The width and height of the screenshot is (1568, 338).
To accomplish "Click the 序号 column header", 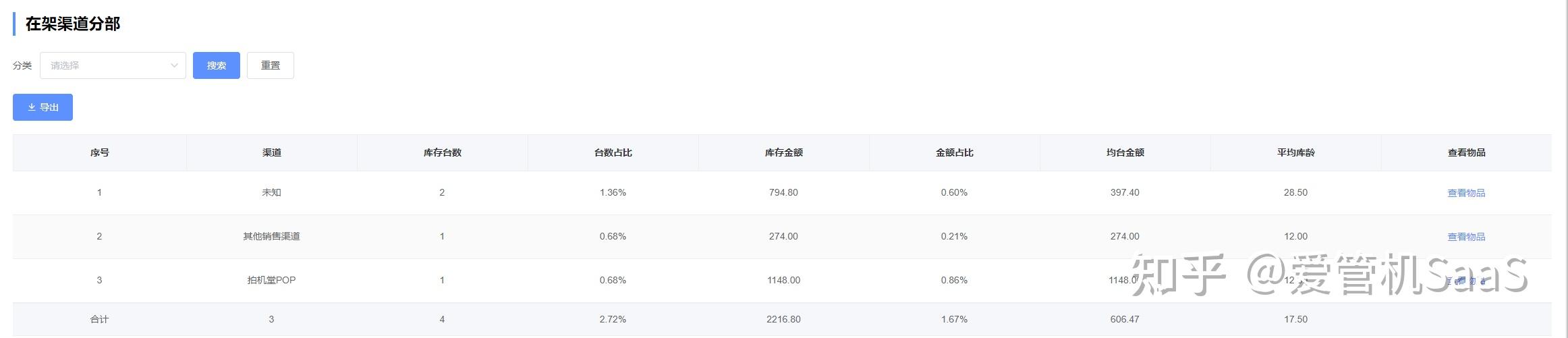I will coord(99,152).
